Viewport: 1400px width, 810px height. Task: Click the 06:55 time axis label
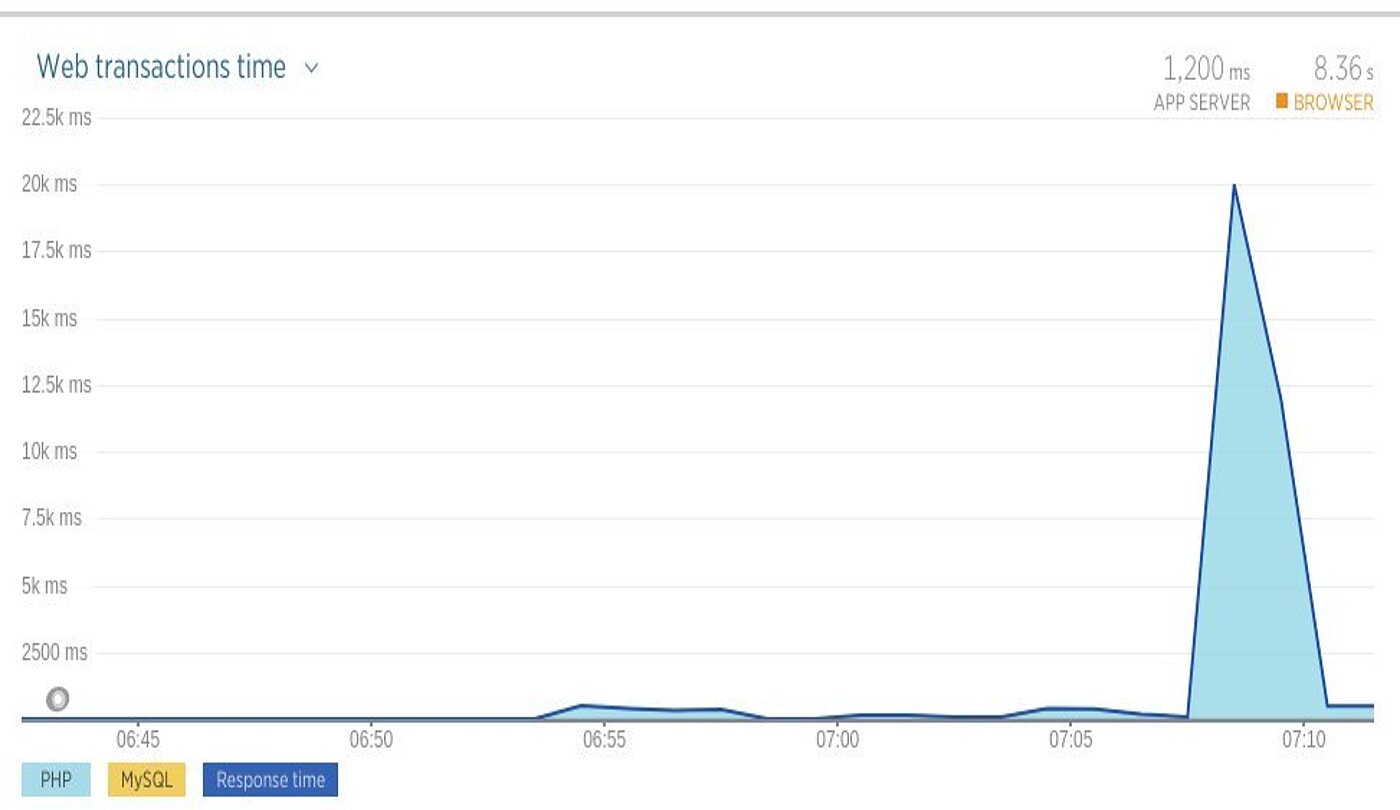click(x=604, y=741)
